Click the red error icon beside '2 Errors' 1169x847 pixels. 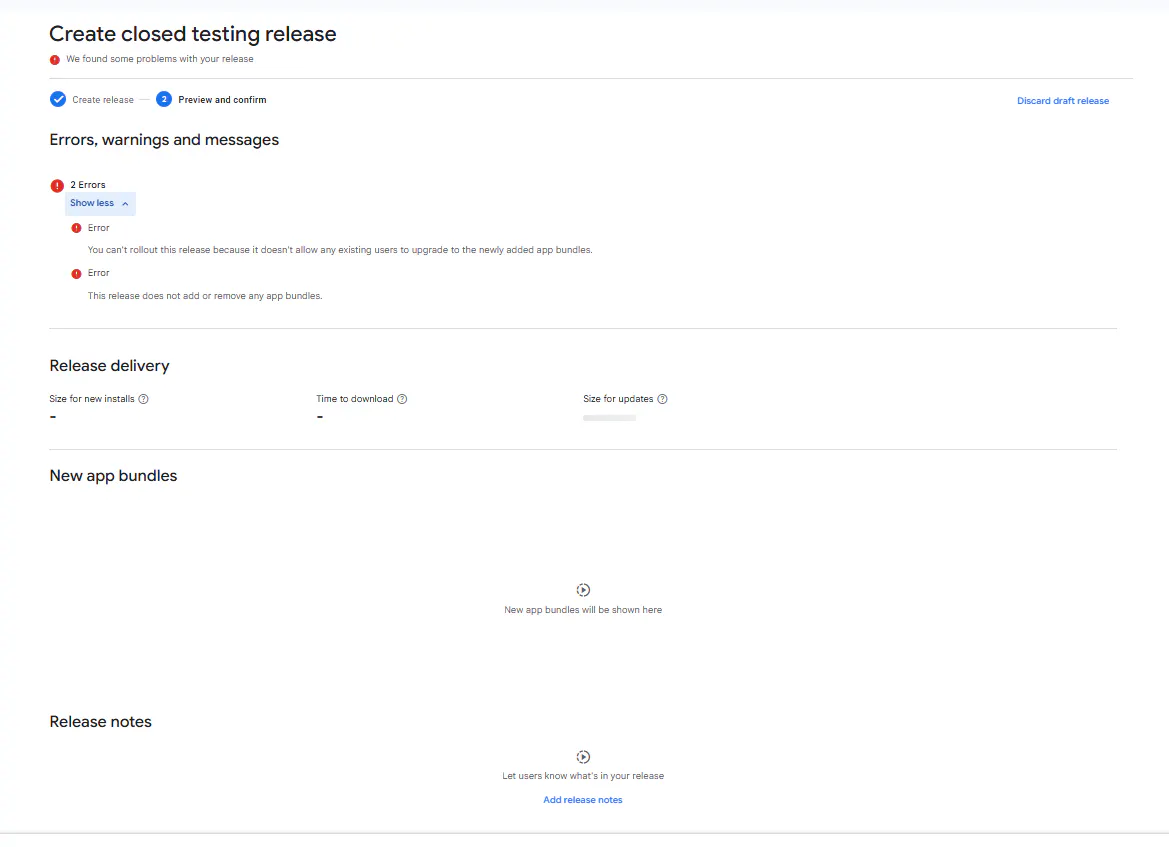57,186
